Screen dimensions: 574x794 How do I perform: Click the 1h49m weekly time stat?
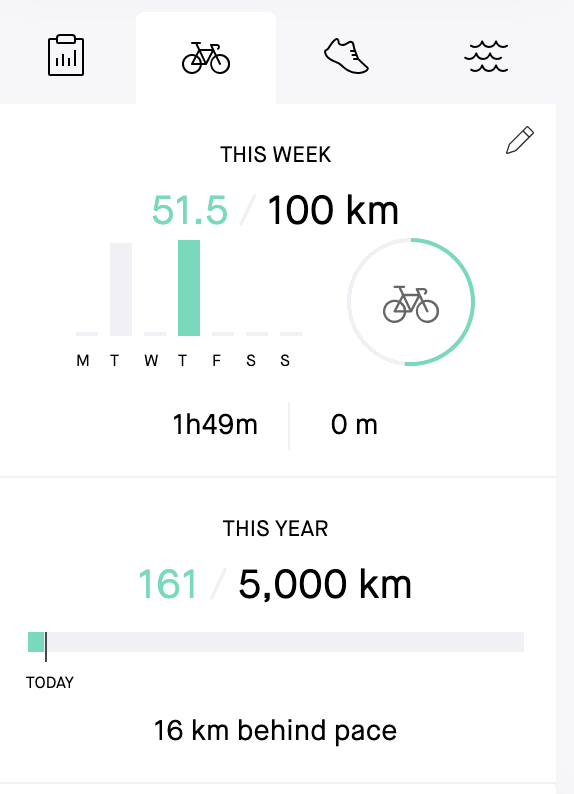coord(215,424)
